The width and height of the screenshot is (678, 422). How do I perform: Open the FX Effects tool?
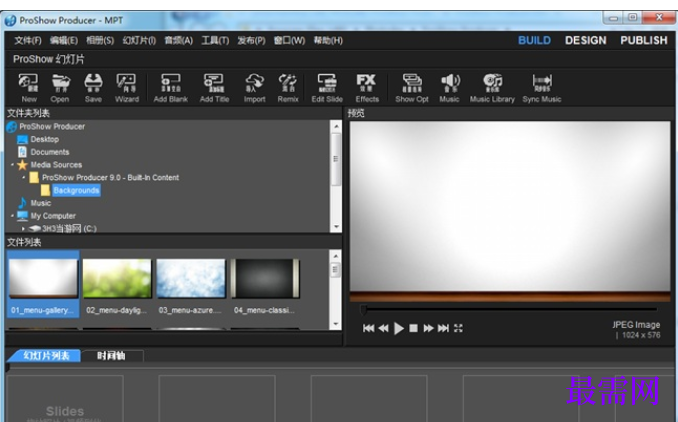[x=367, y=88]
